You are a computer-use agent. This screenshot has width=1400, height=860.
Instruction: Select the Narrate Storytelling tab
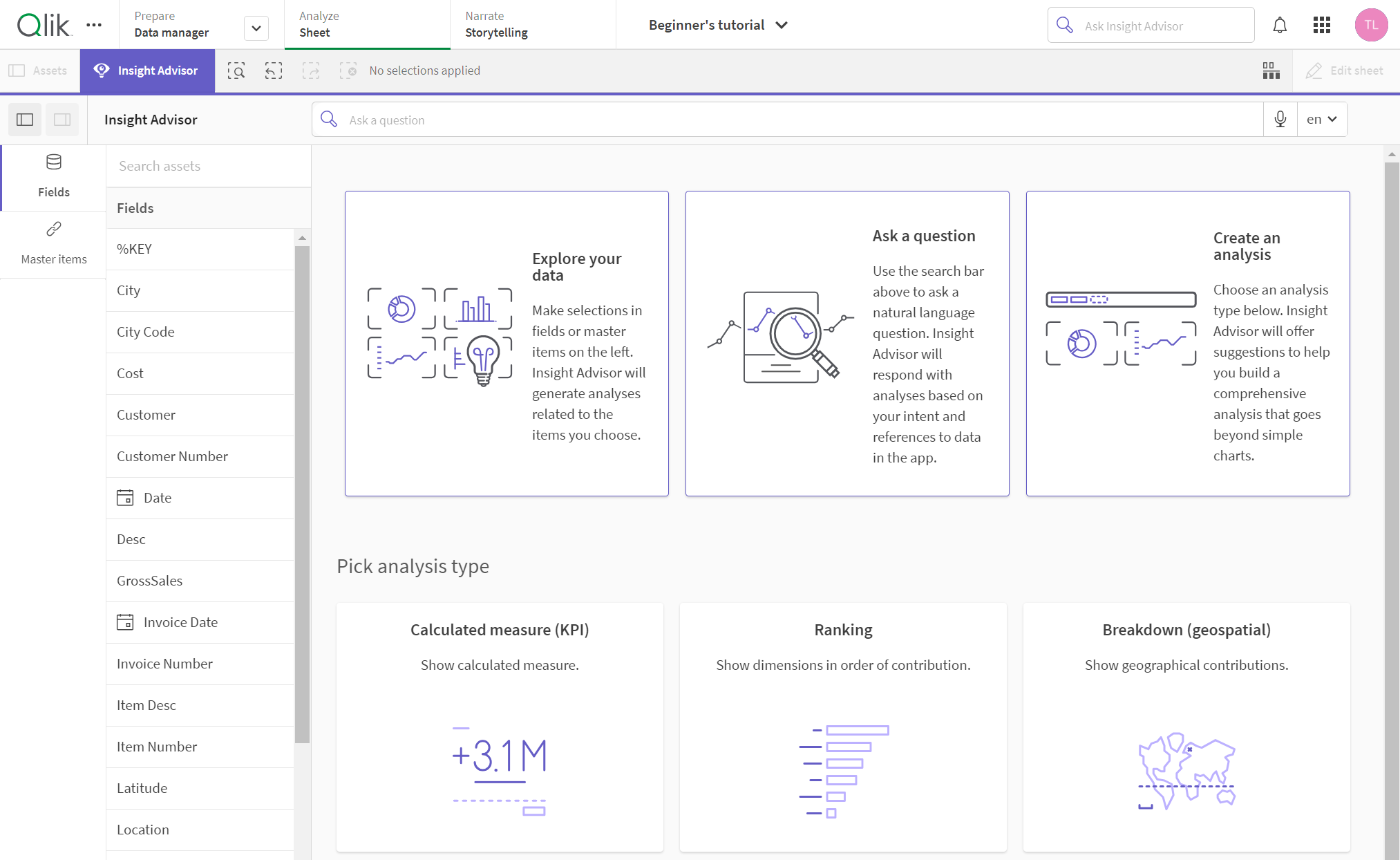point(497,24)
